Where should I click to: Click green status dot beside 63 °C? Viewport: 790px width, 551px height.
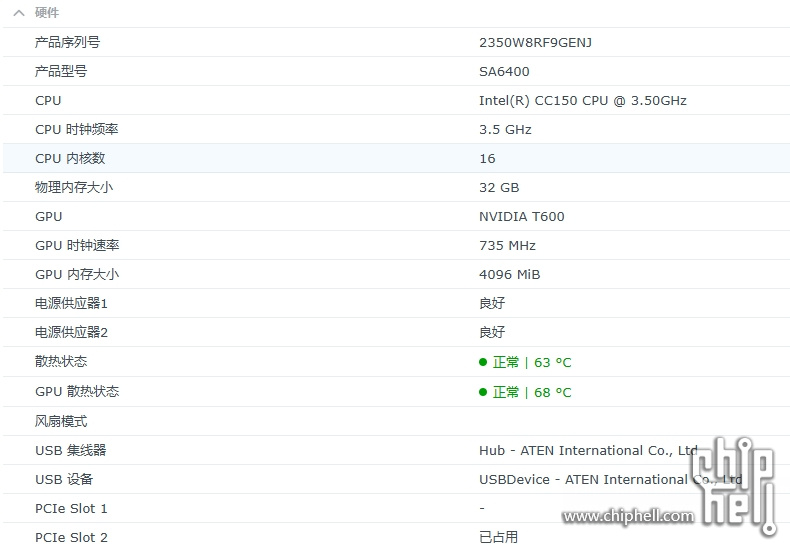point(483,362)
